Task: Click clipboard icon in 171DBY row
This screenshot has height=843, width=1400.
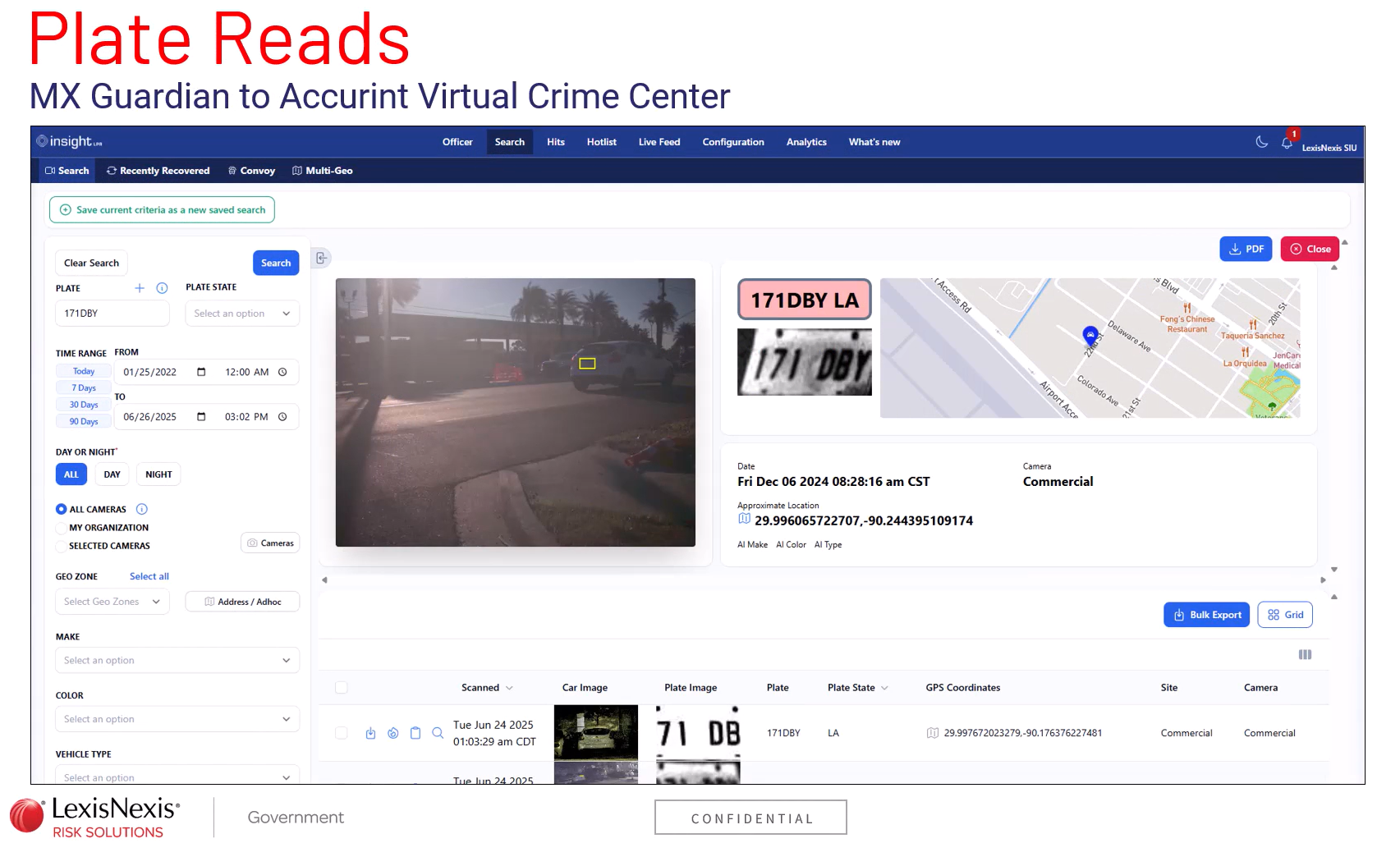Action: 415,733
